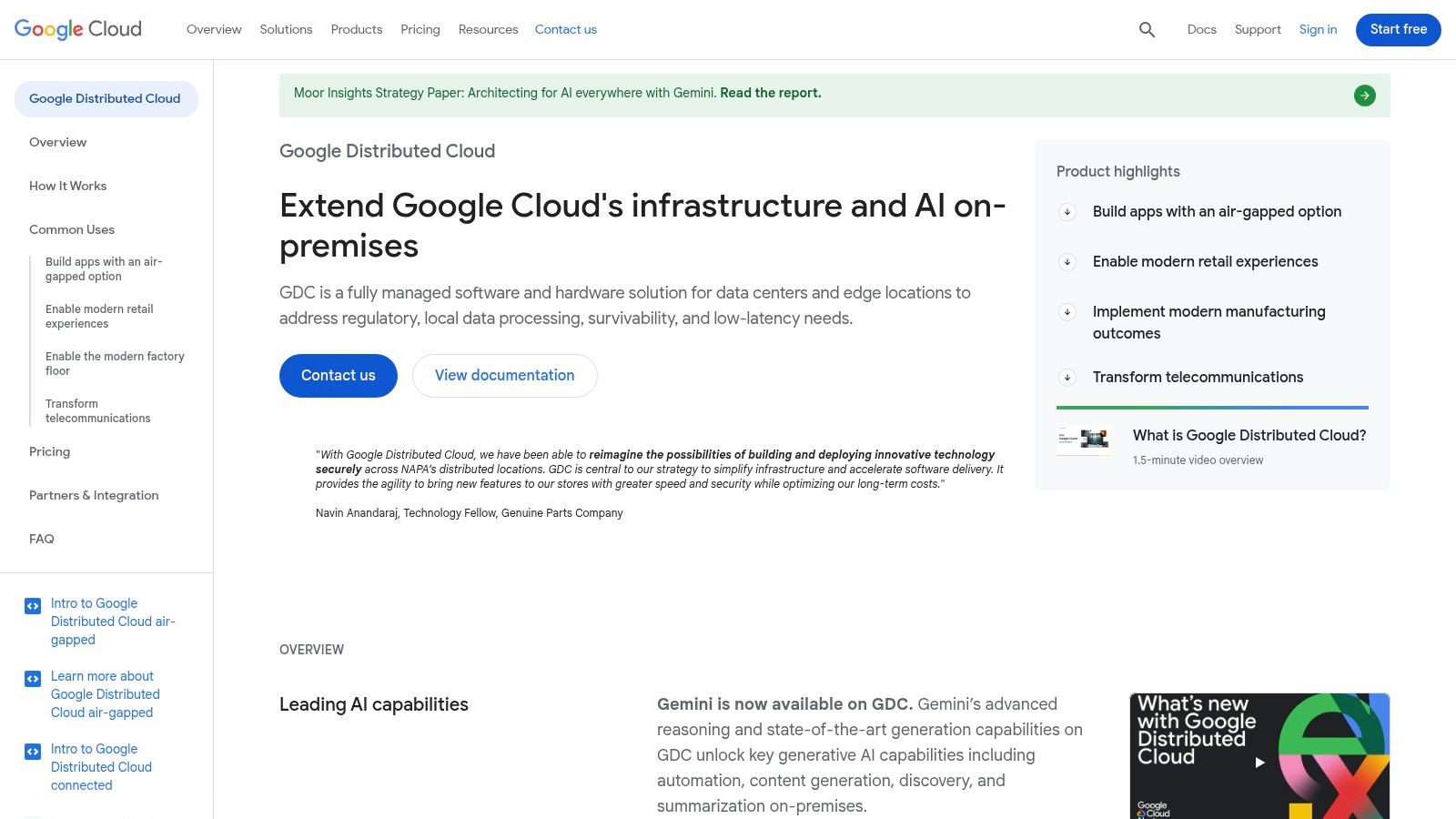Click the 'Contact us' blue button
The width and height of the screenshot is (1456, 819).
tap(338, 375)
